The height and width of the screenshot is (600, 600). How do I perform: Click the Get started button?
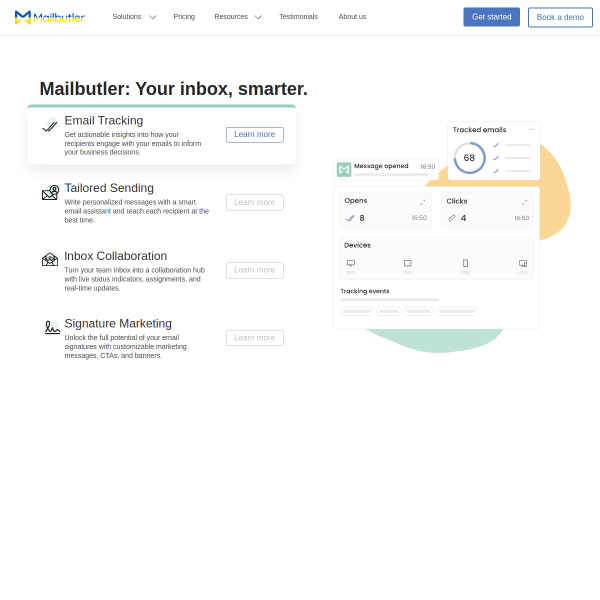(x=491, y=17)
